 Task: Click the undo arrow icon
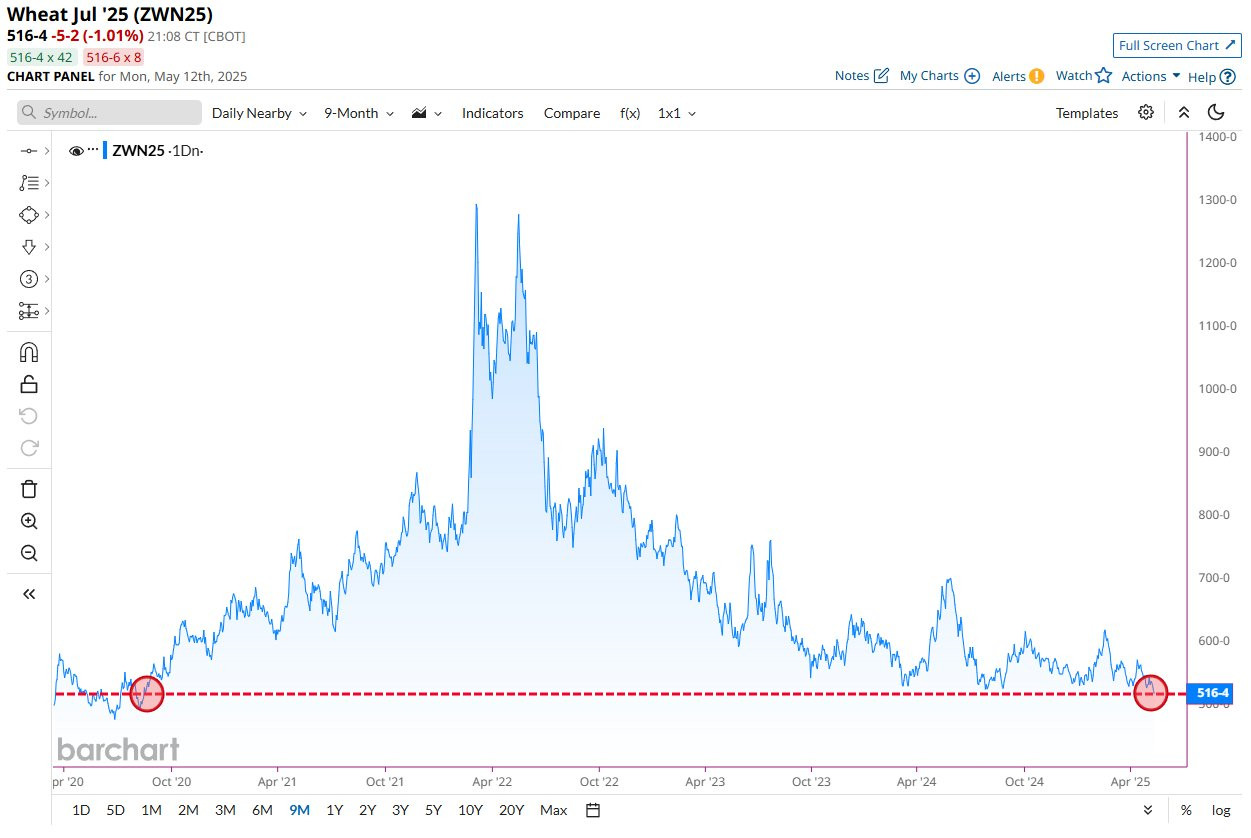[29, 416]
